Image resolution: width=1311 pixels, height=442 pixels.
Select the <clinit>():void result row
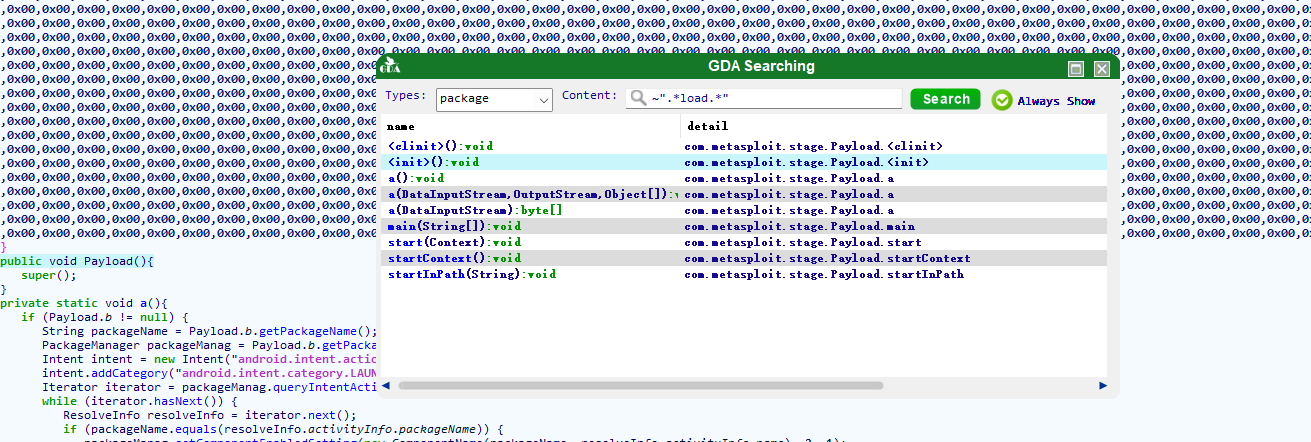[x=745, y=146]
